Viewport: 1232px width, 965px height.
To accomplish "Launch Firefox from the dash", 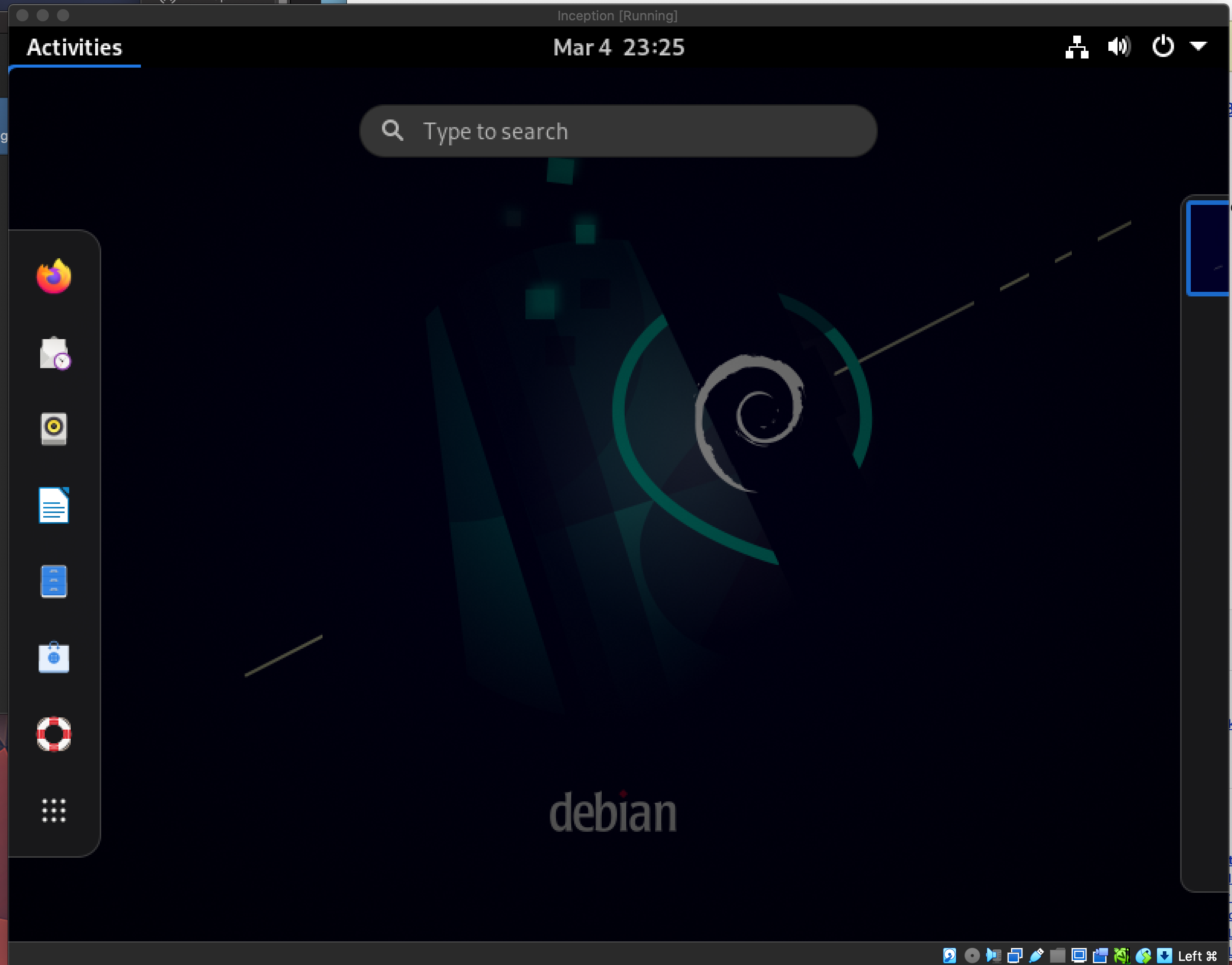I will pyautogui.click(x=54, y=277).
